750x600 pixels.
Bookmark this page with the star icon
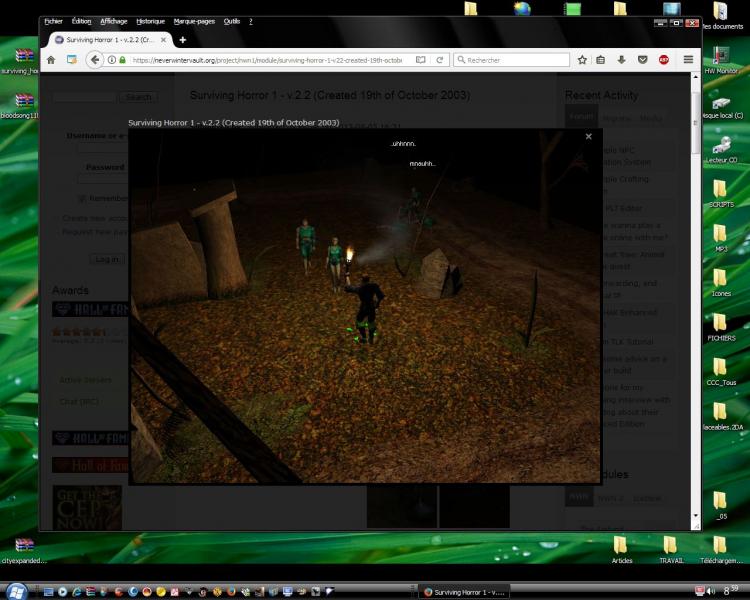coord(582,60)
